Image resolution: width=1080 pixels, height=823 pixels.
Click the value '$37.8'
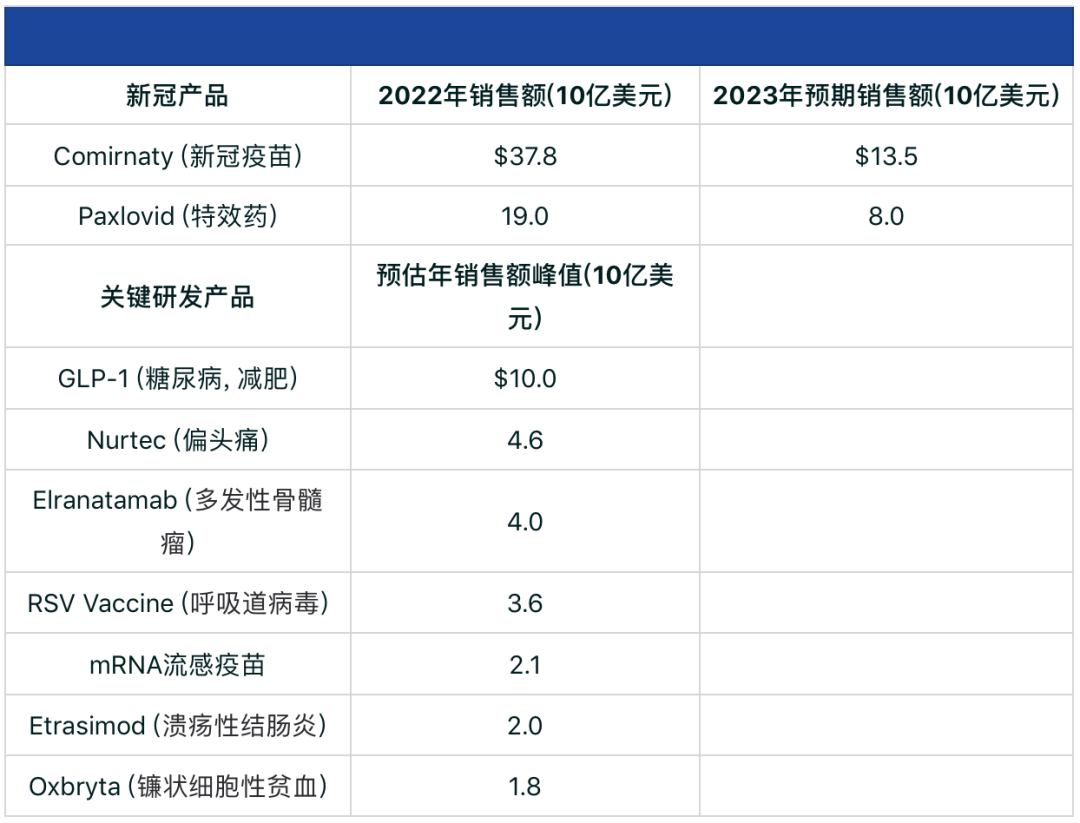[525, 156]
